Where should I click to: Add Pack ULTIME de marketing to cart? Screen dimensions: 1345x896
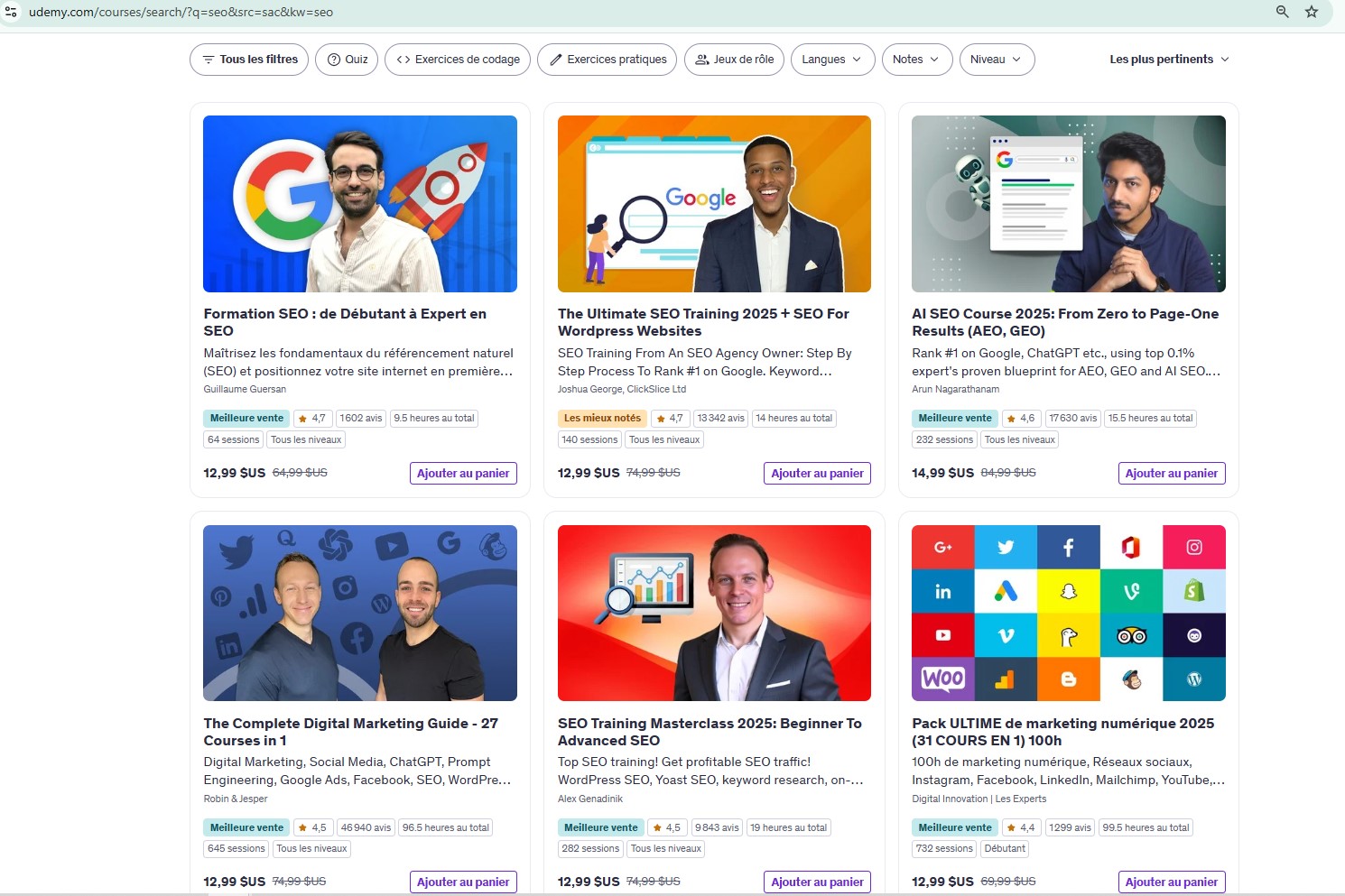tap(1172, 882)
